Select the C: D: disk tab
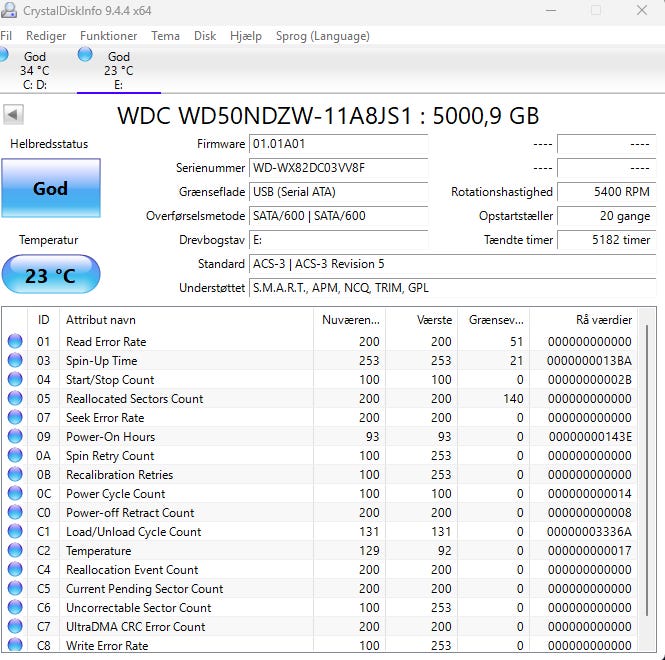The height and width of the screenshot is (660, 665). (34, 70)
